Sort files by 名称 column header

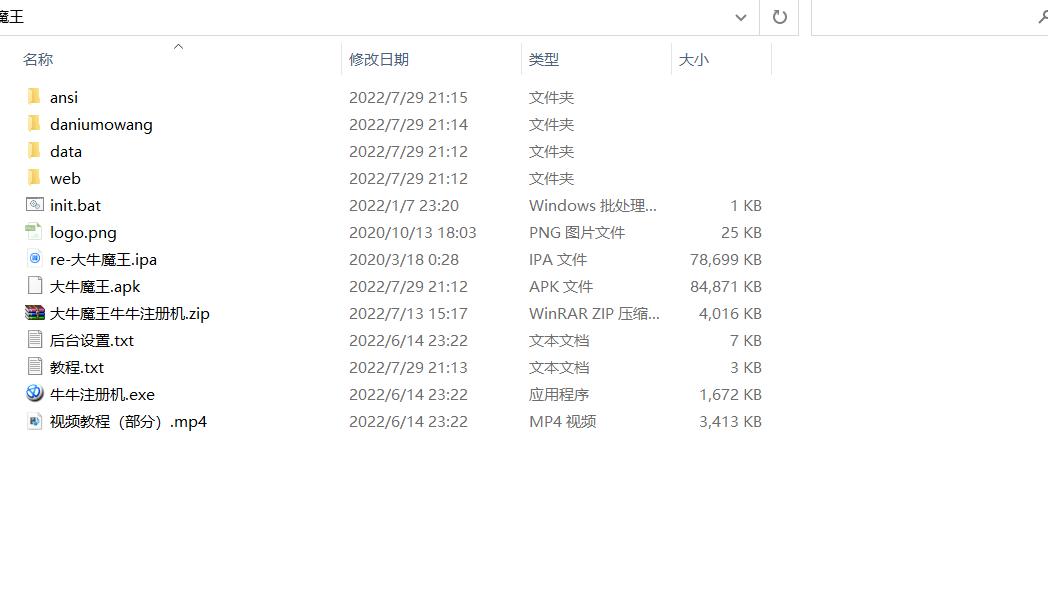click(38, 60)
